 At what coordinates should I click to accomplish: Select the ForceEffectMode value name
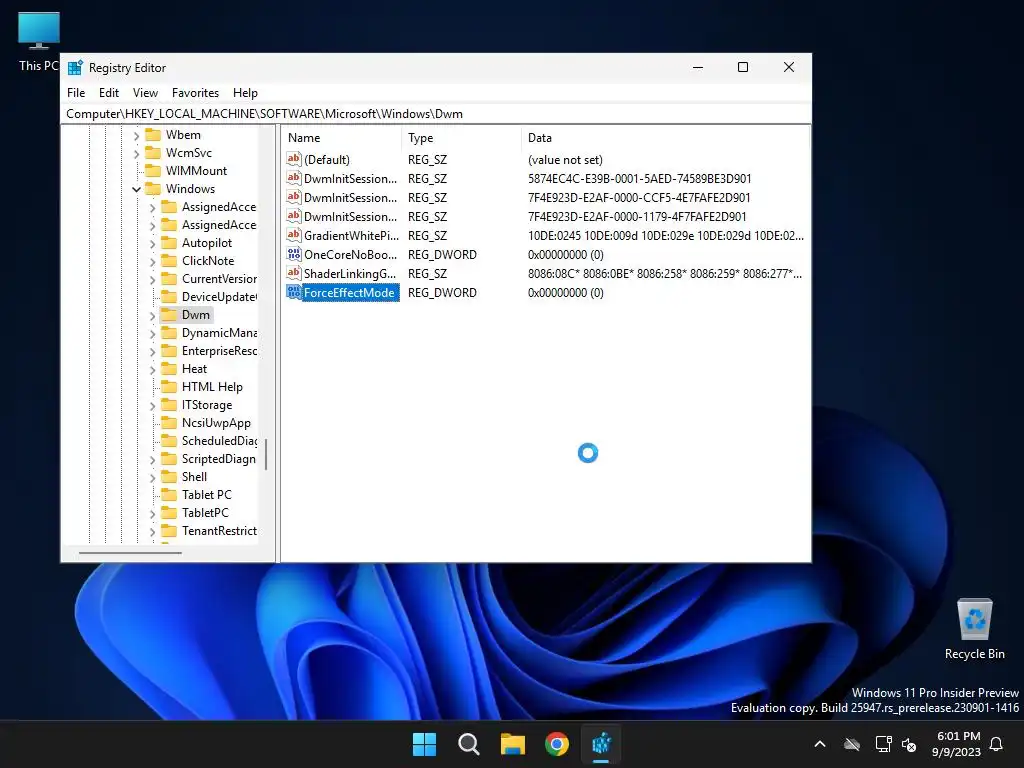pyautogui.click(x=349, y=293)
